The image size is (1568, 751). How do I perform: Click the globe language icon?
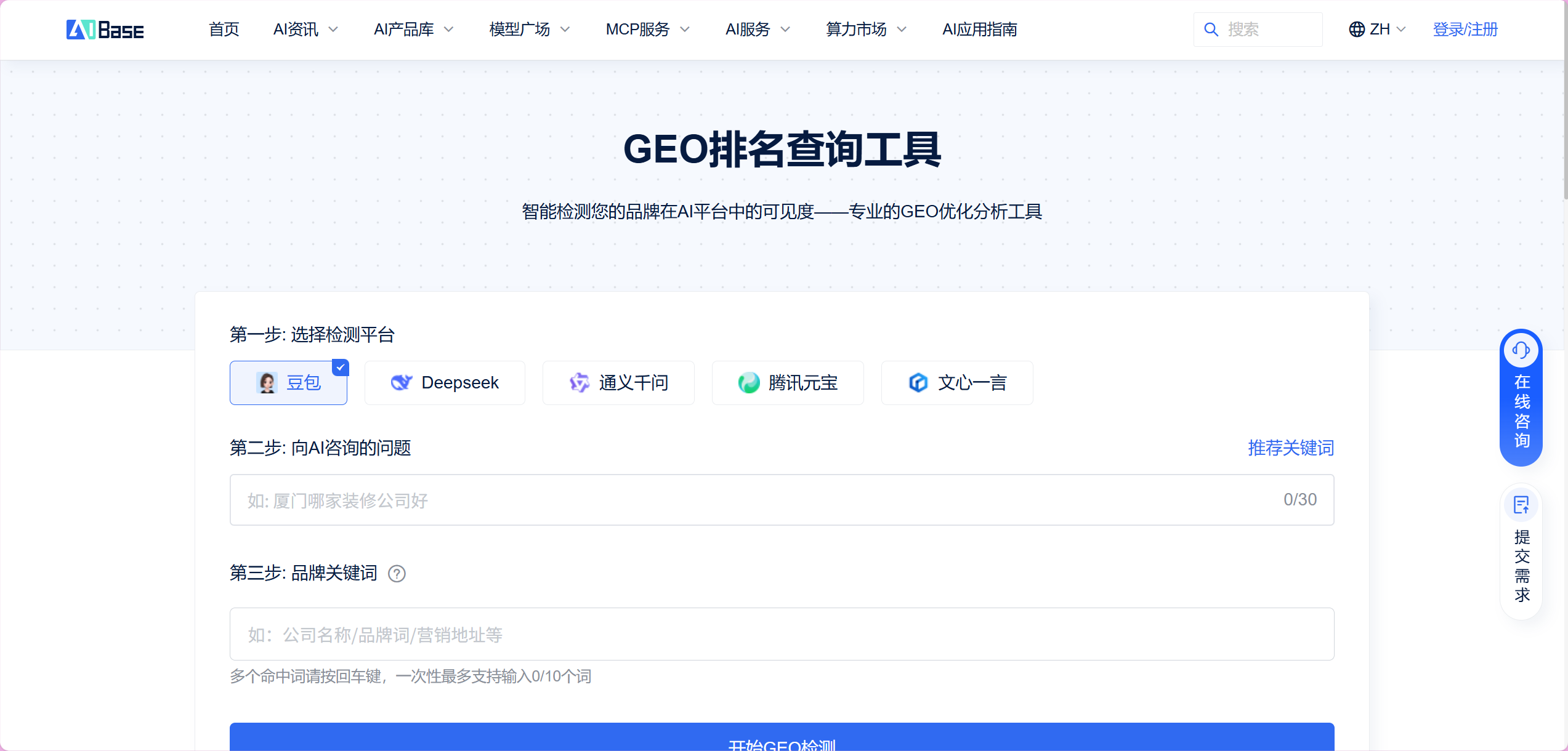click(1356, 30)
